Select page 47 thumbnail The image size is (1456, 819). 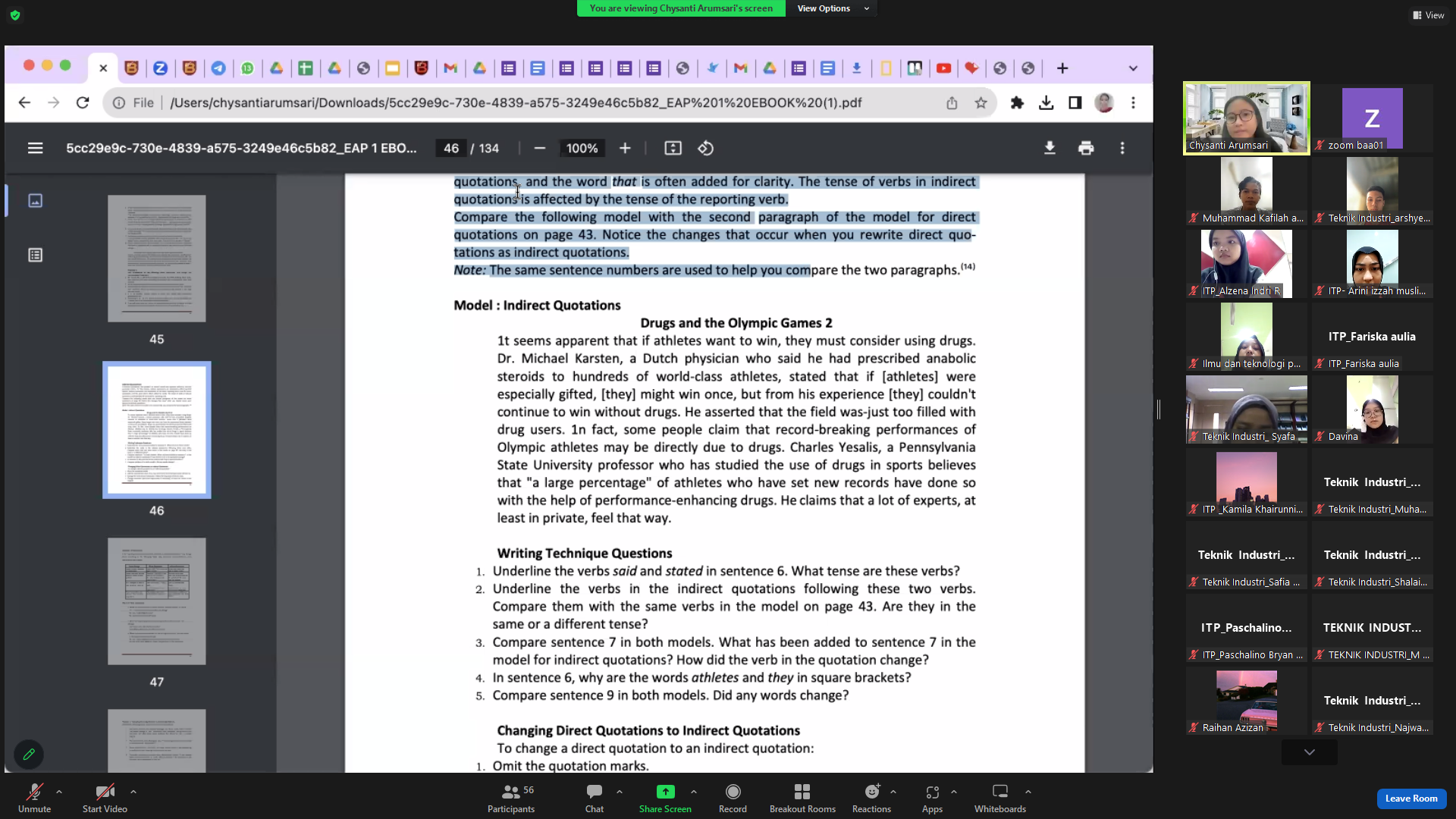[156, 601]
